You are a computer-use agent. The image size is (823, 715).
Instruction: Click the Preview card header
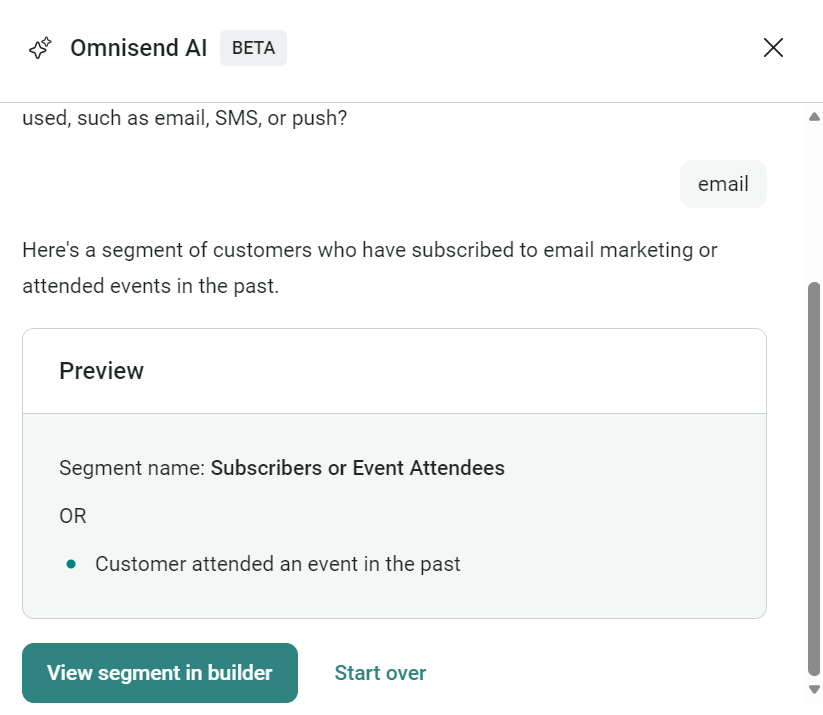pyautogui.click(x=101, y=370)
